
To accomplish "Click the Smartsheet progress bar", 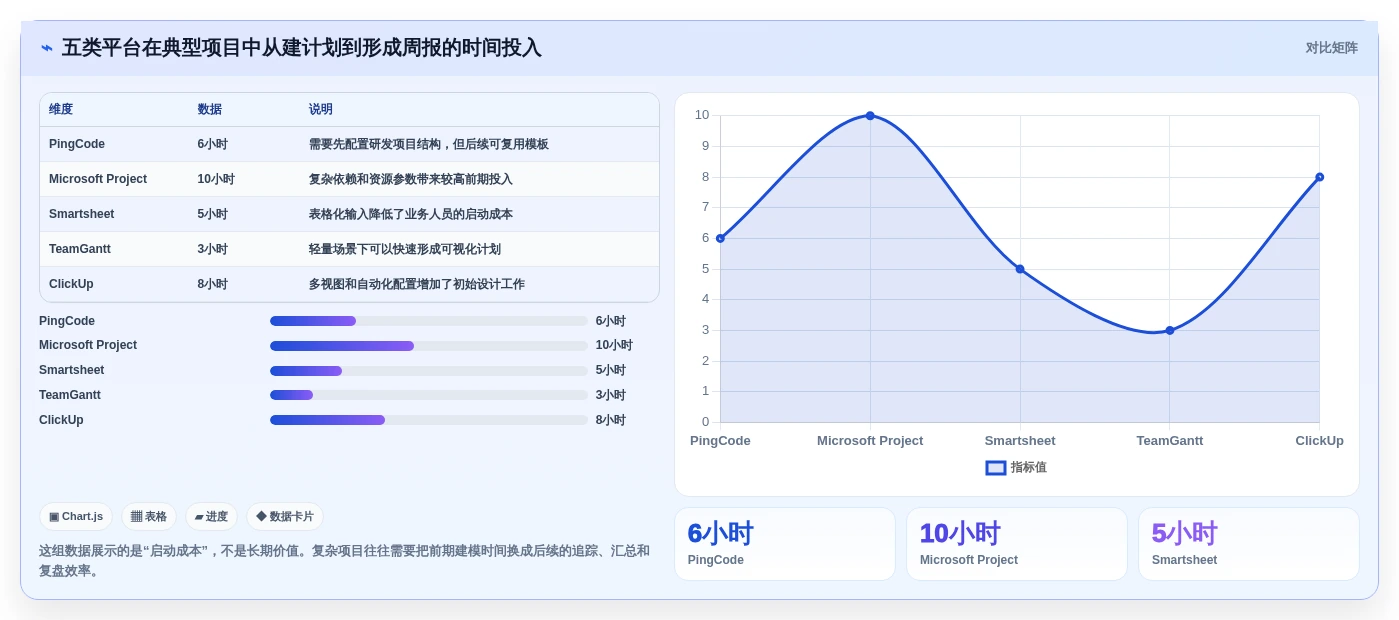I will 428,371.
